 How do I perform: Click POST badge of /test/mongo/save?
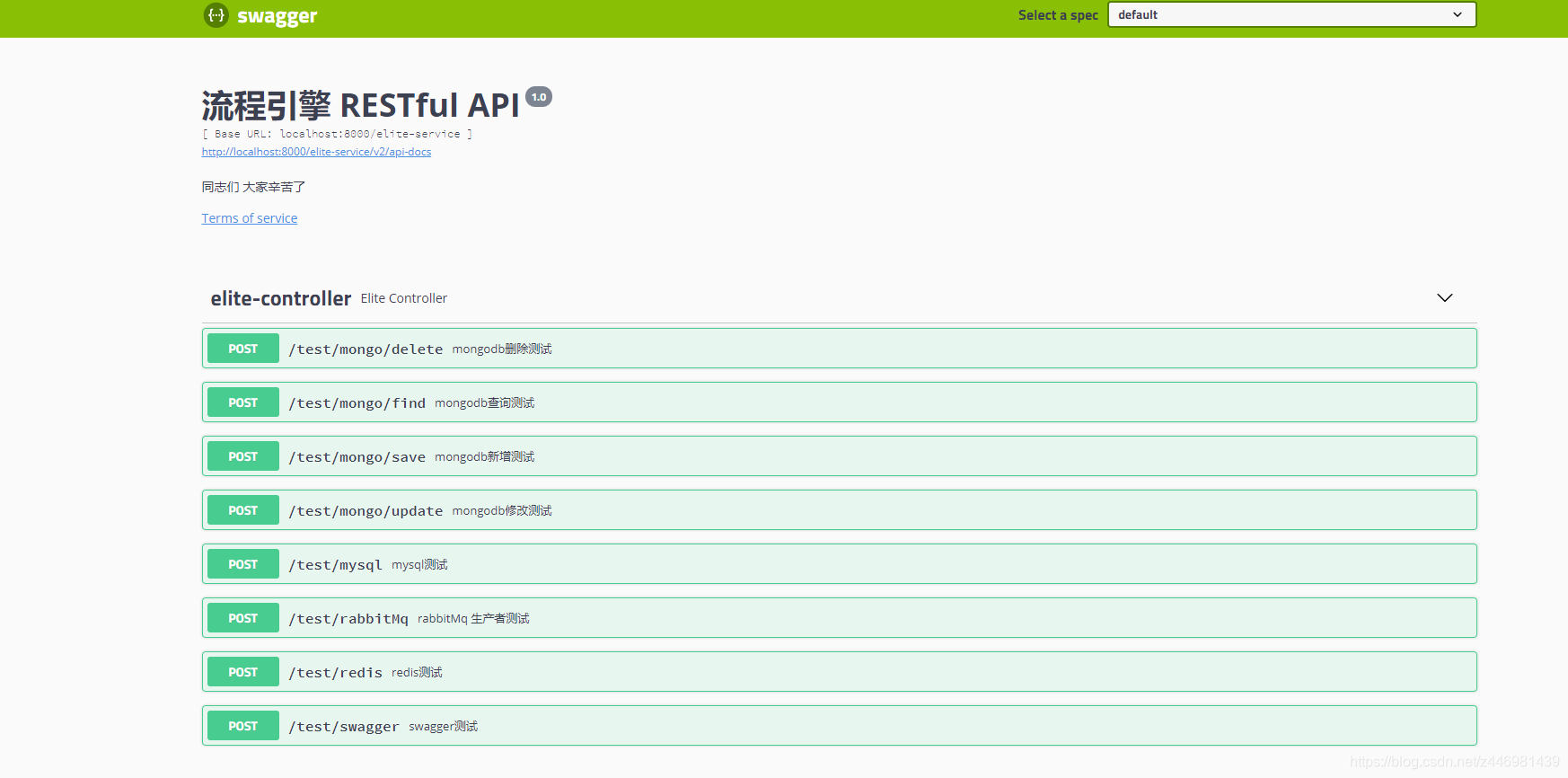tap(243, 456)
